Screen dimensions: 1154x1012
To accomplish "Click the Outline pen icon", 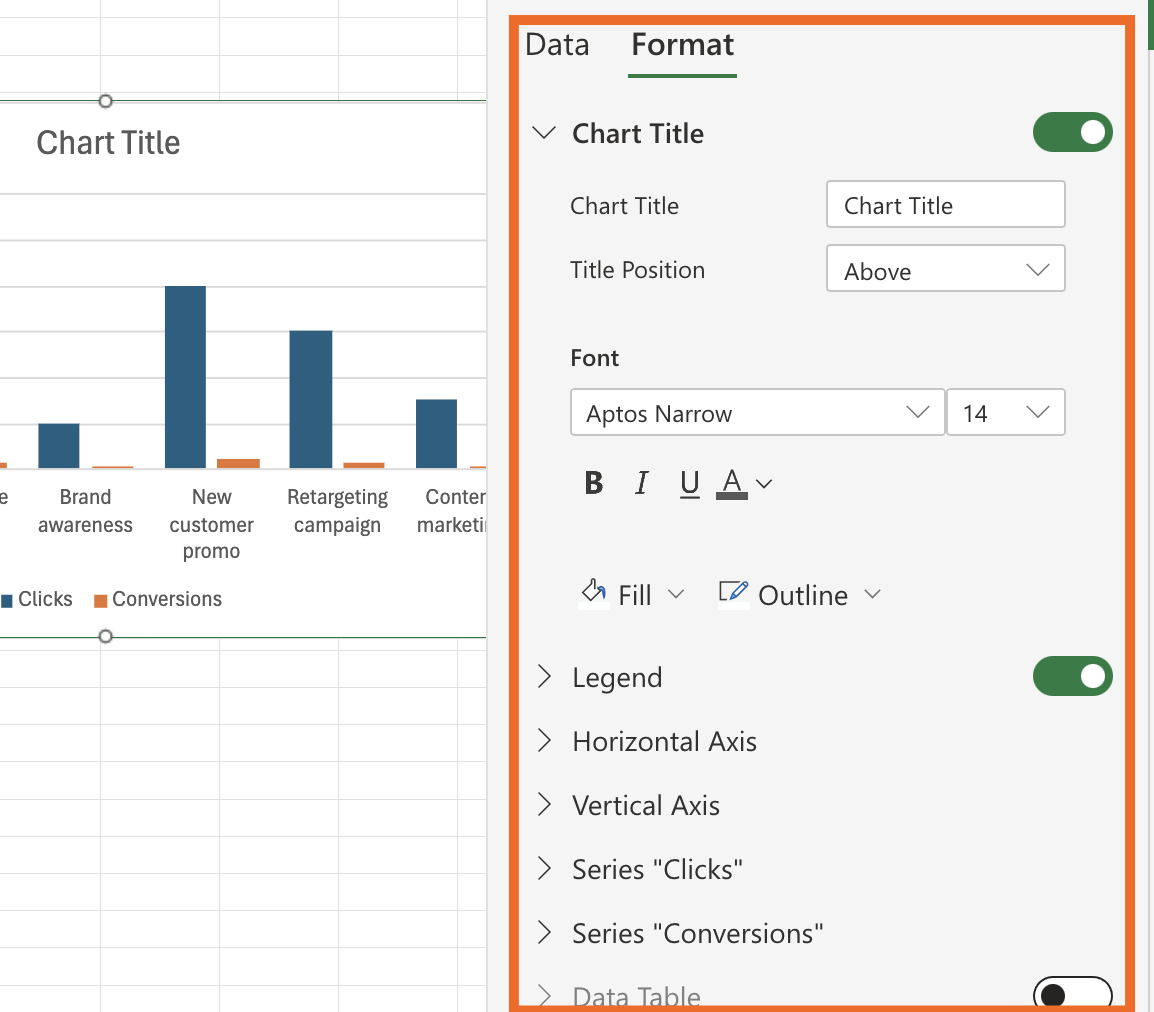I will (x=734, y=594).
